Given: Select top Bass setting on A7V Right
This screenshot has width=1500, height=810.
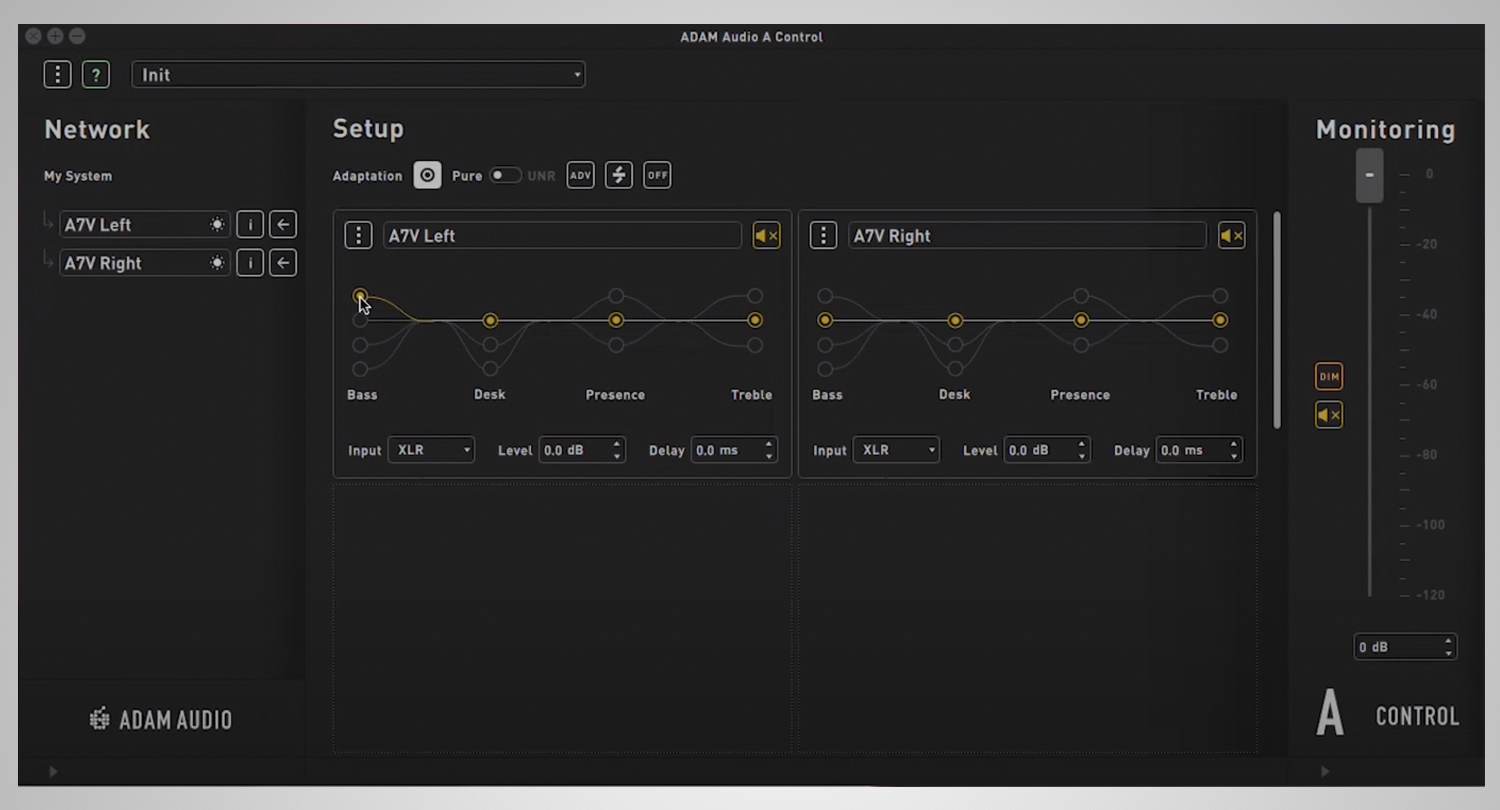Looking at the screenshot, I should [x=825, y=296].
